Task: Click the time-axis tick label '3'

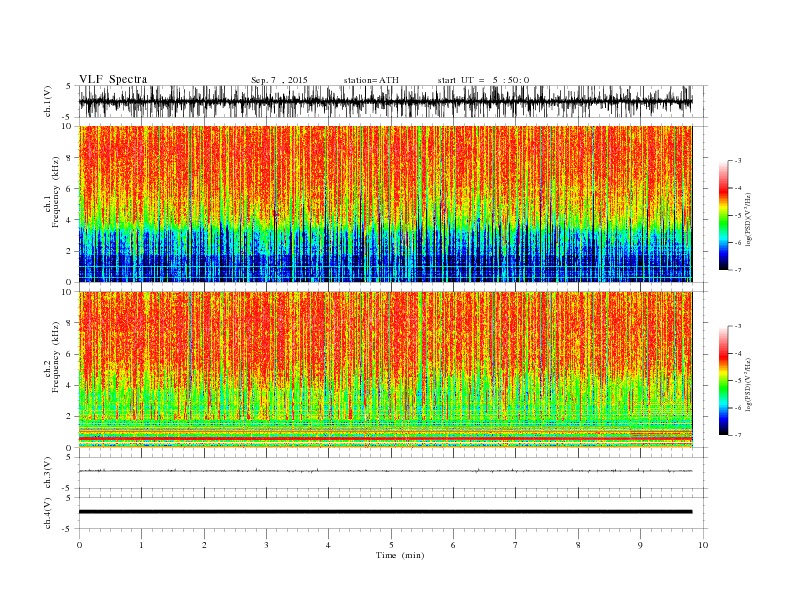Action: coord(266,545)
